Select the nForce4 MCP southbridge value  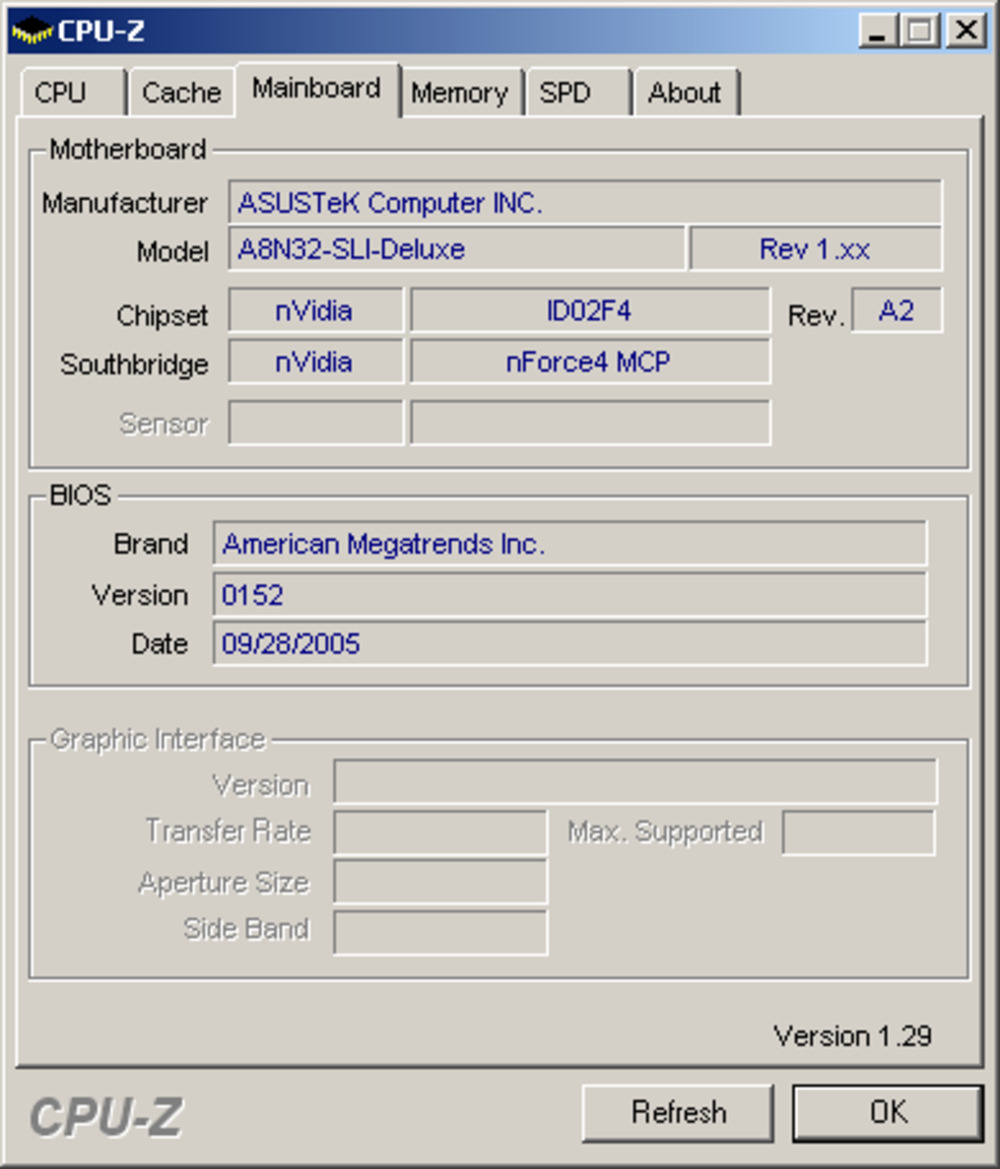click(x=590, y=362)
